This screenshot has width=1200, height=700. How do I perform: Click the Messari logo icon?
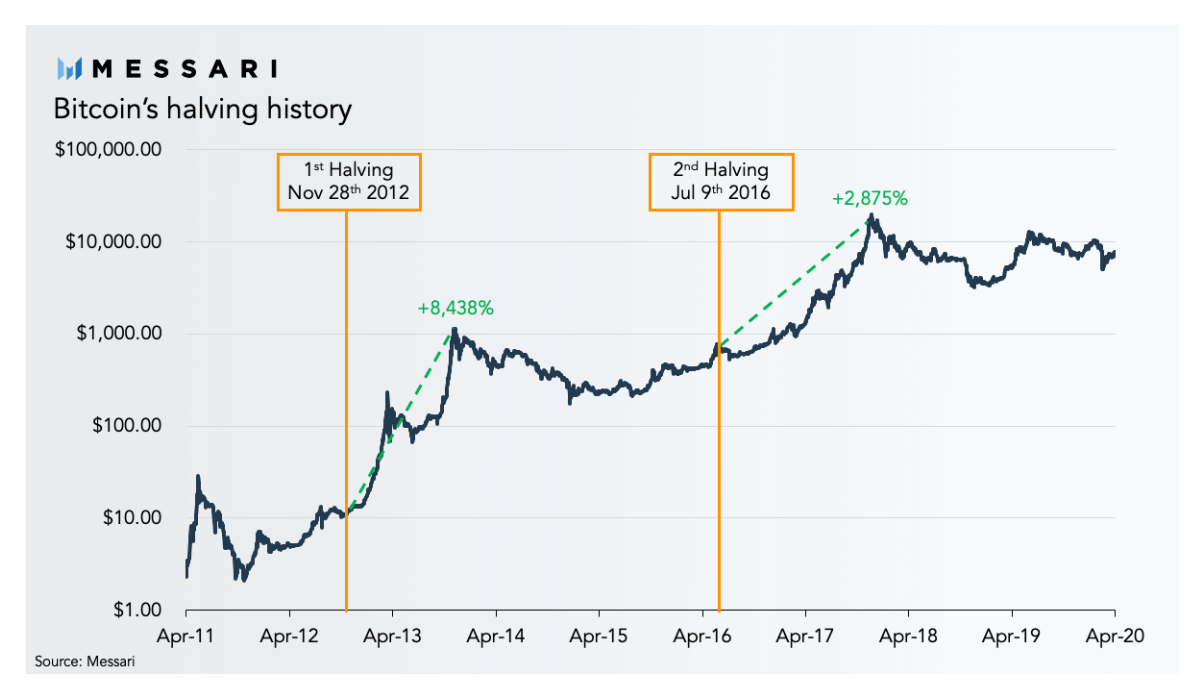point(69,69)
